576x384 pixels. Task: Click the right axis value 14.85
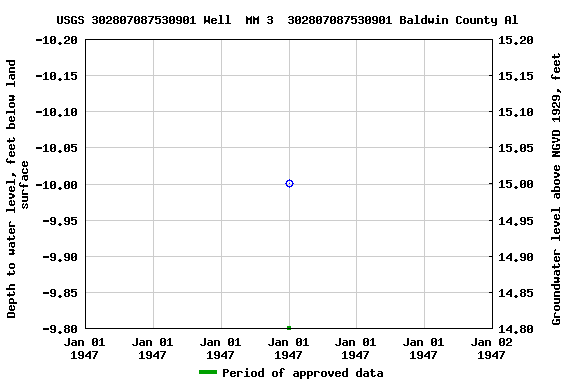[x=515, y=293]
